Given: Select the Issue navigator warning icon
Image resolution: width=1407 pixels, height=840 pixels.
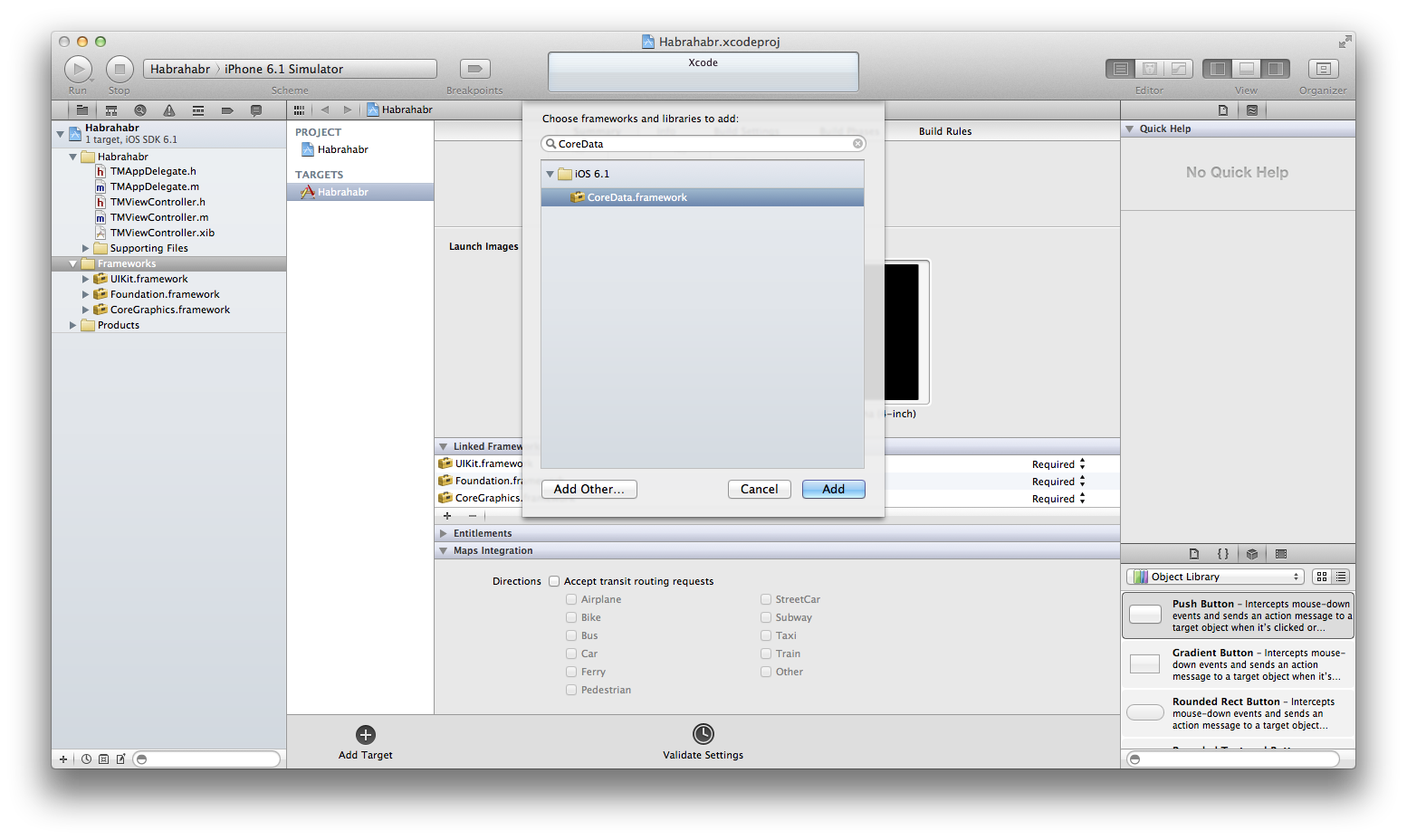Looking at the screenshot, I should 168,110.
